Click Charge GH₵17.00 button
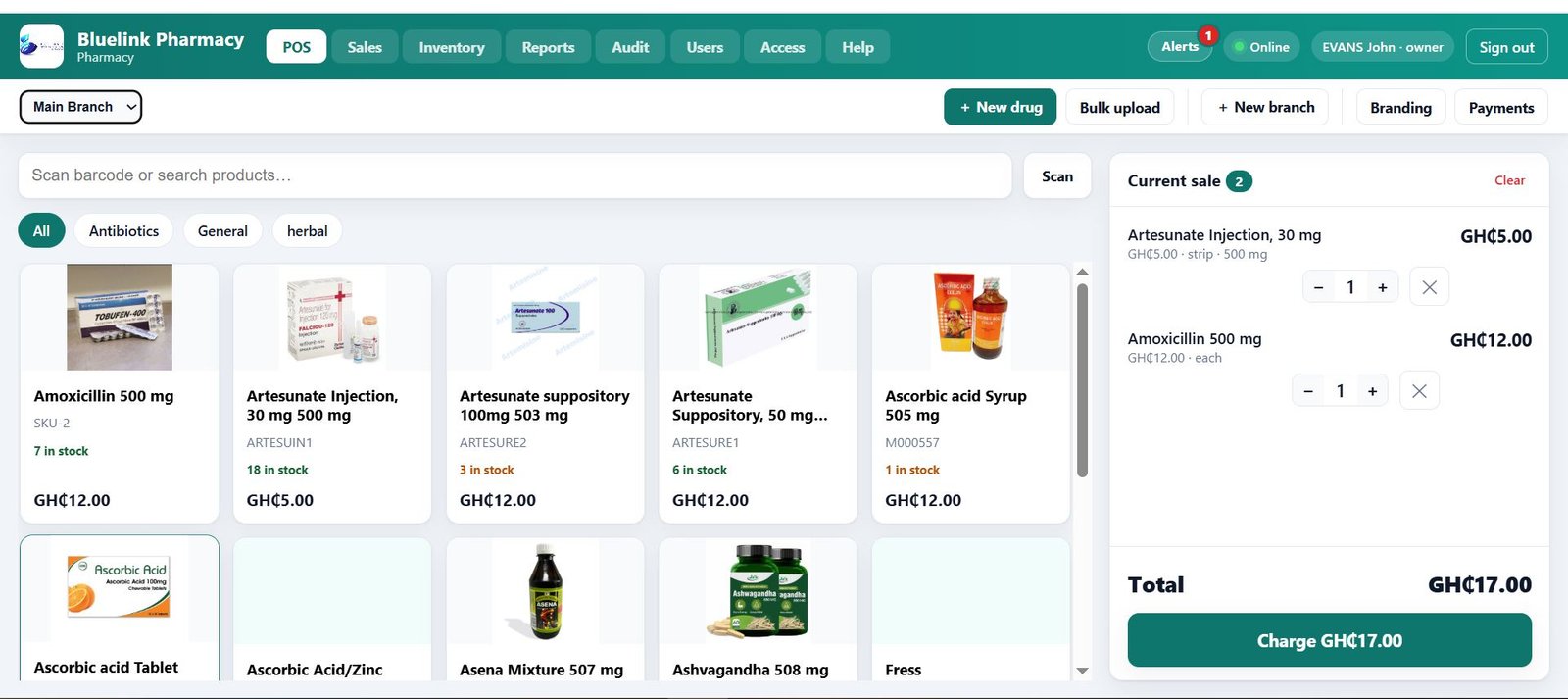Image resolution: width=1568 pixels, height=699 pixels. coord(1329,640)
